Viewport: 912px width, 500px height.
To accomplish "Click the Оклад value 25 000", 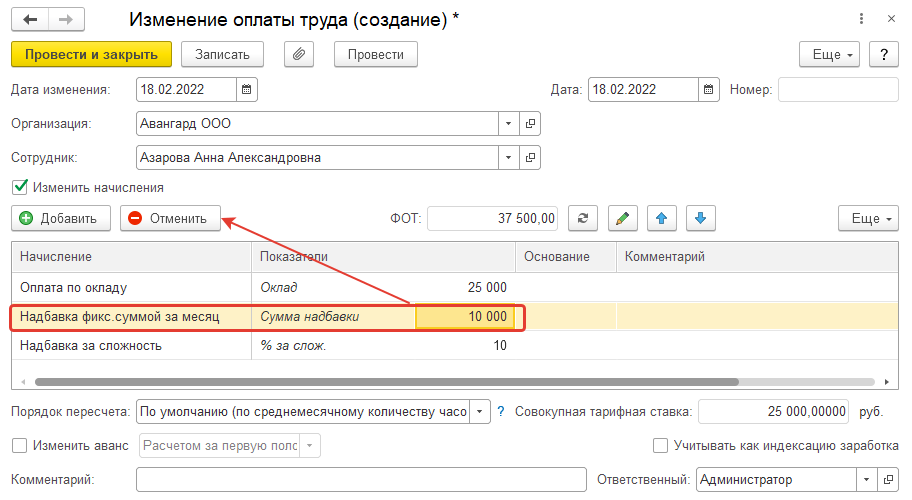I will 487,287.
